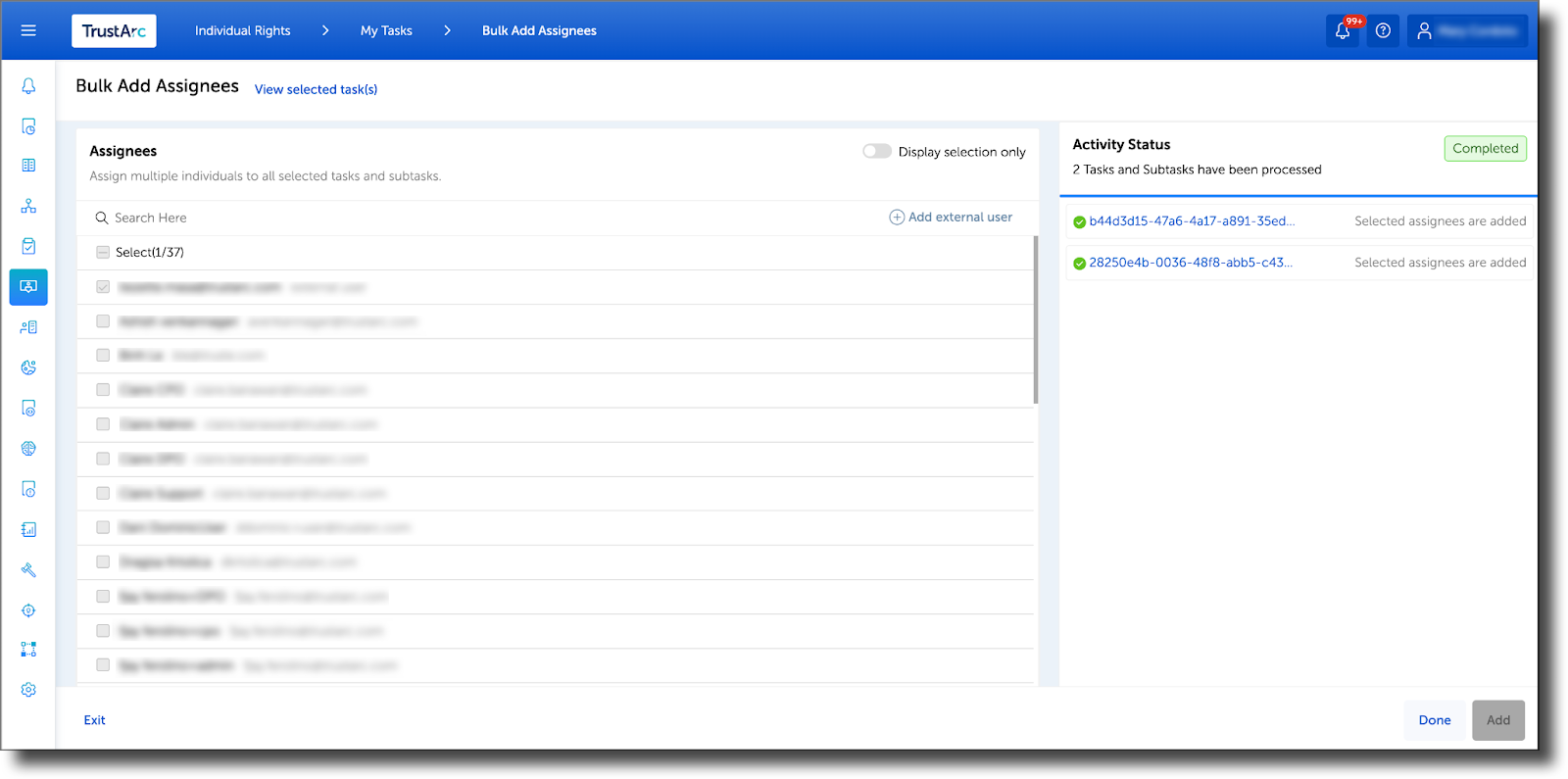
Task: Click the Completed status badge
Action: tap(1486, 148)
